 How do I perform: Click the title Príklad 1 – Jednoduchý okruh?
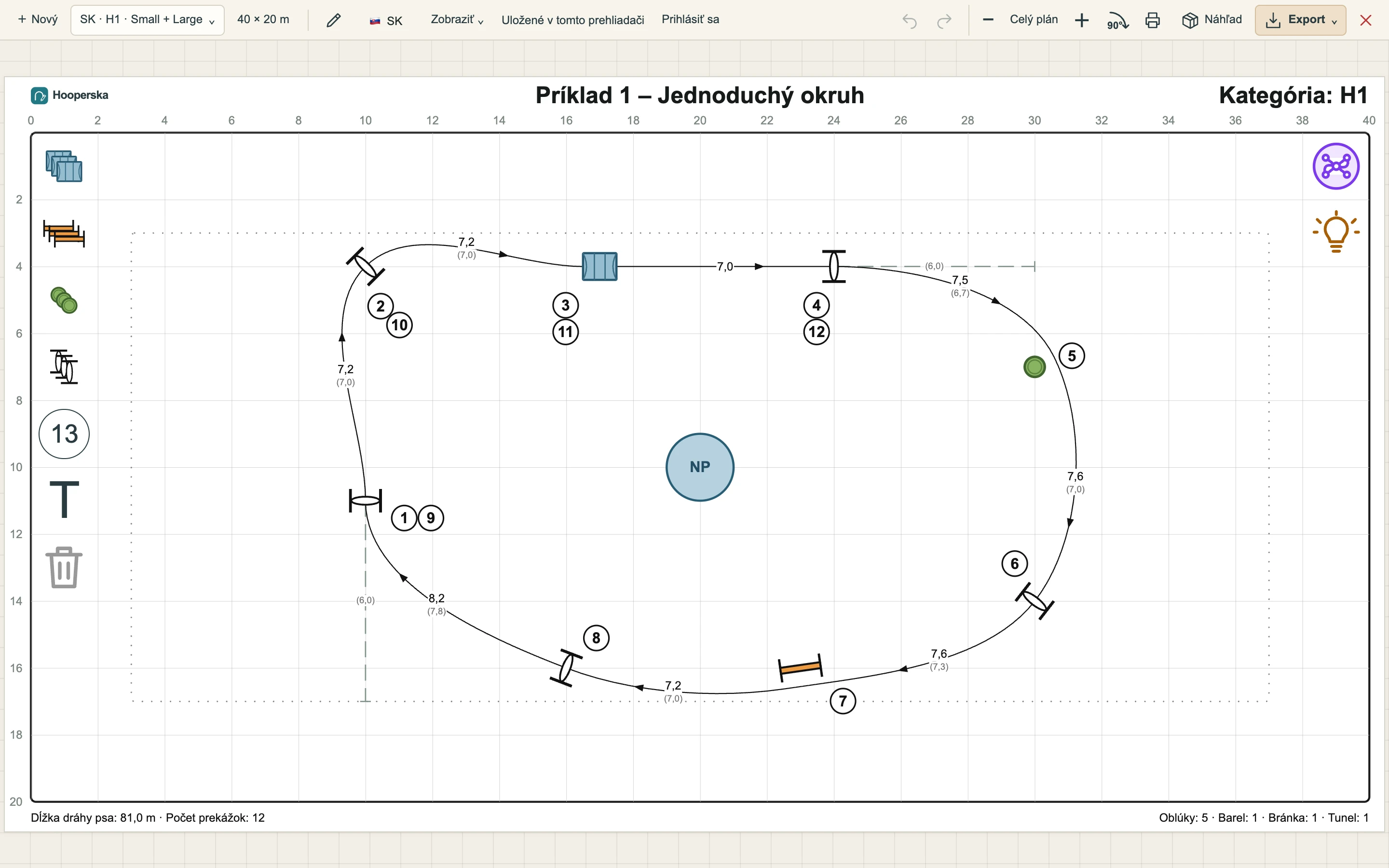(700, 95)
